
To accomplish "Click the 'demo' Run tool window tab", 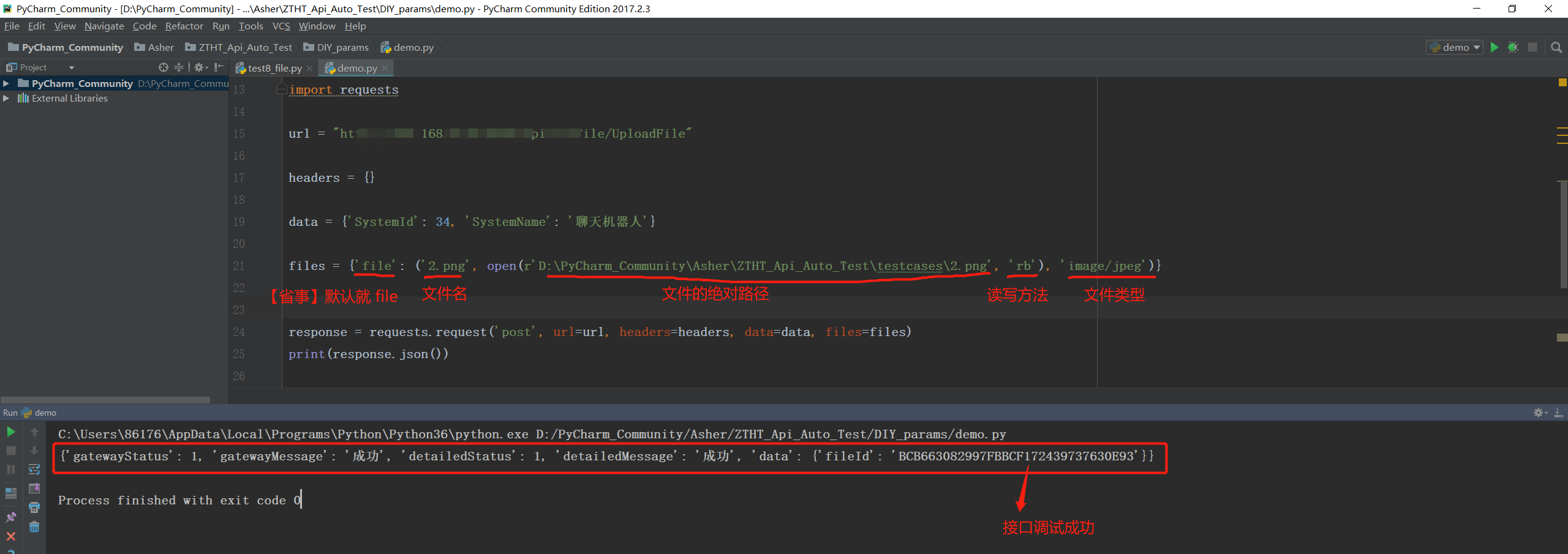I will click(39, 413).
